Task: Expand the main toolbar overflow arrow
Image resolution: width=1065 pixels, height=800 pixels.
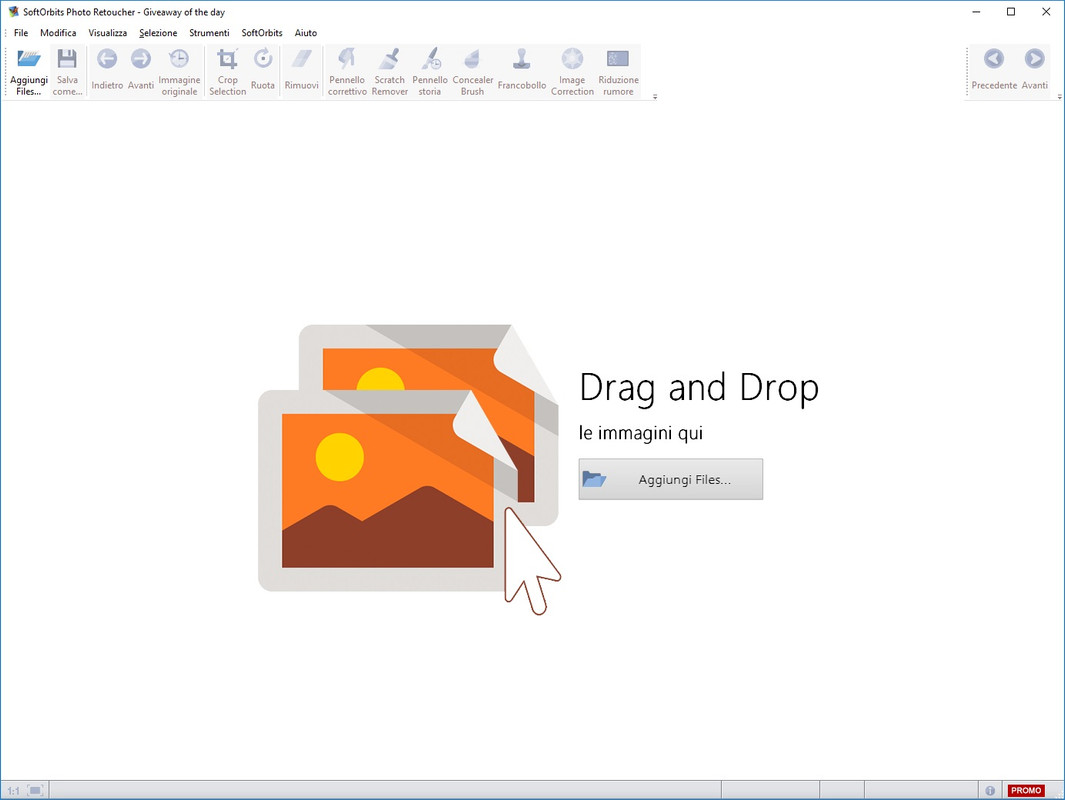Action: (655, 97)
